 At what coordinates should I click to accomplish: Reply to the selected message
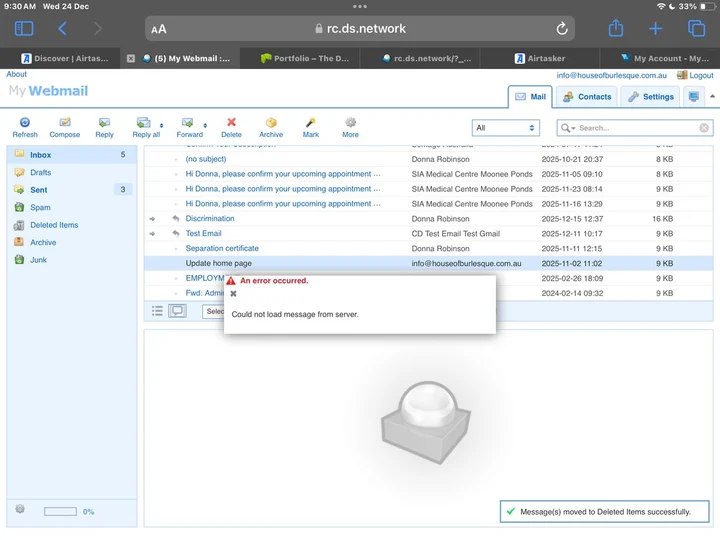pos(104,127)
